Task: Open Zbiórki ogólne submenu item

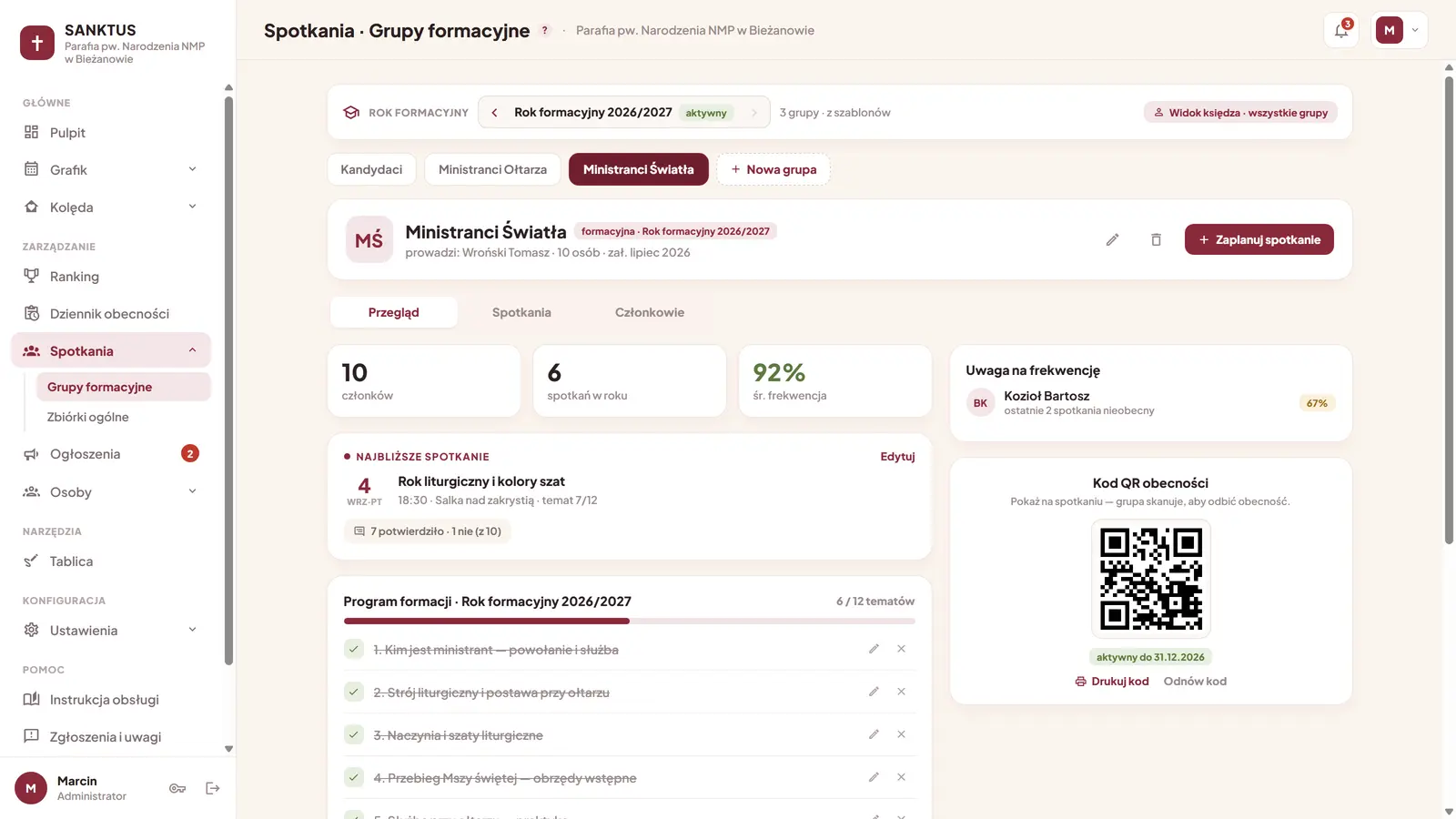Action: tap(123, 417)
